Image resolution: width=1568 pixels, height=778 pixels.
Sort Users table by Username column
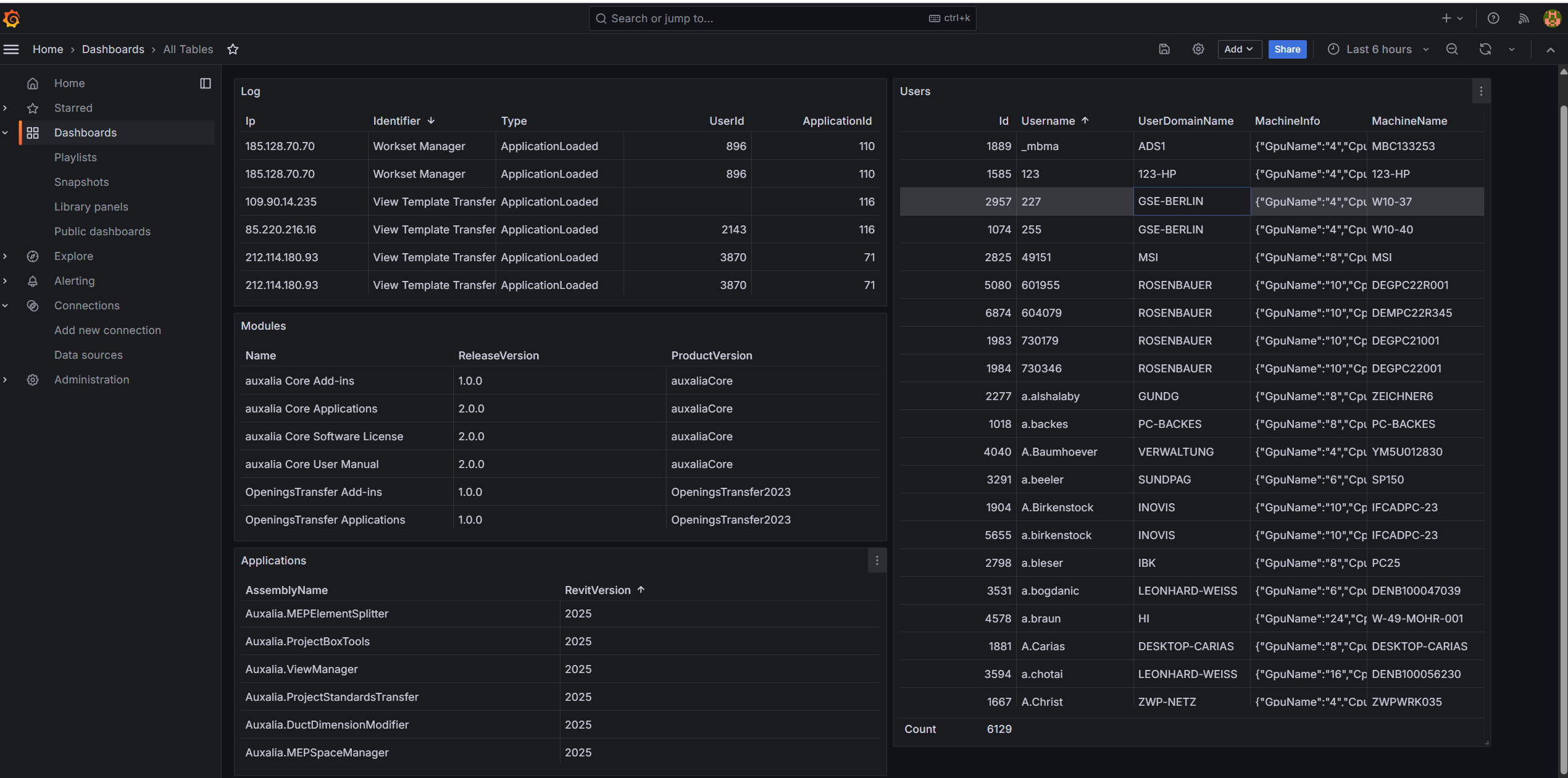click(1055, 121)
